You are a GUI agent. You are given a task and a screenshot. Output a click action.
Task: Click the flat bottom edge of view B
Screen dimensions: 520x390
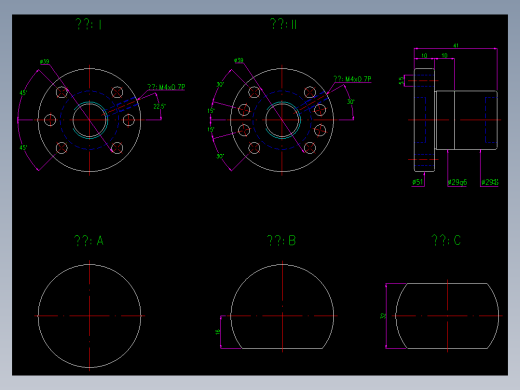pos(282,349)
